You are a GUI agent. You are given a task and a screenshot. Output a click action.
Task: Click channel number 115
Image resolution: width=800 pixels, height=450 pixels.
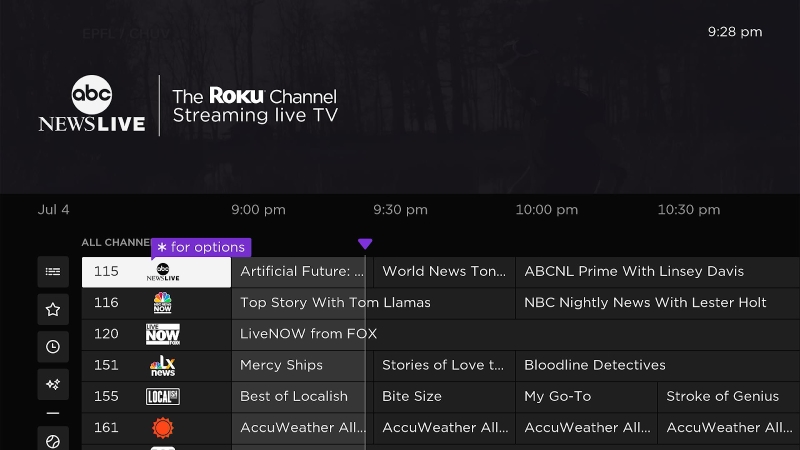pos(106,271)
